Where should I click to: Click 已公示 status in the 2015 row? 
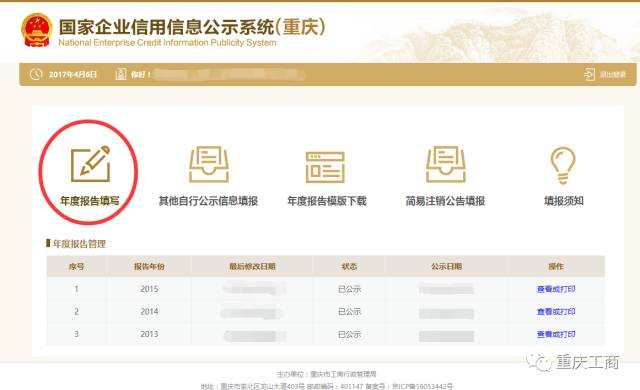349,289
